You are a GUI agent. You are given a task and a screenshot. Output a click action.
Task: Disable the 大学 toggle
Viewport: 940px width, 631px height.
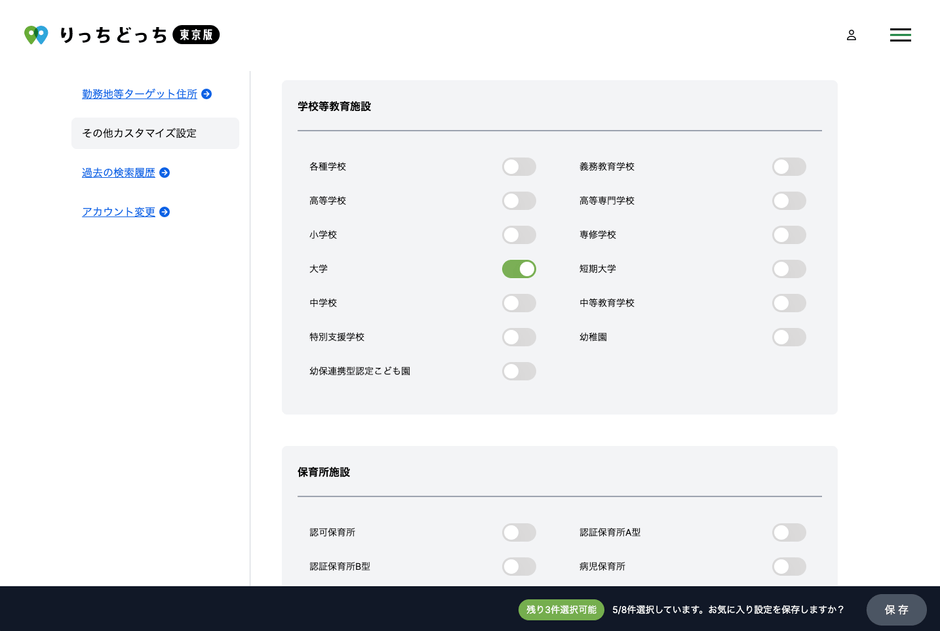click(519, 269)
